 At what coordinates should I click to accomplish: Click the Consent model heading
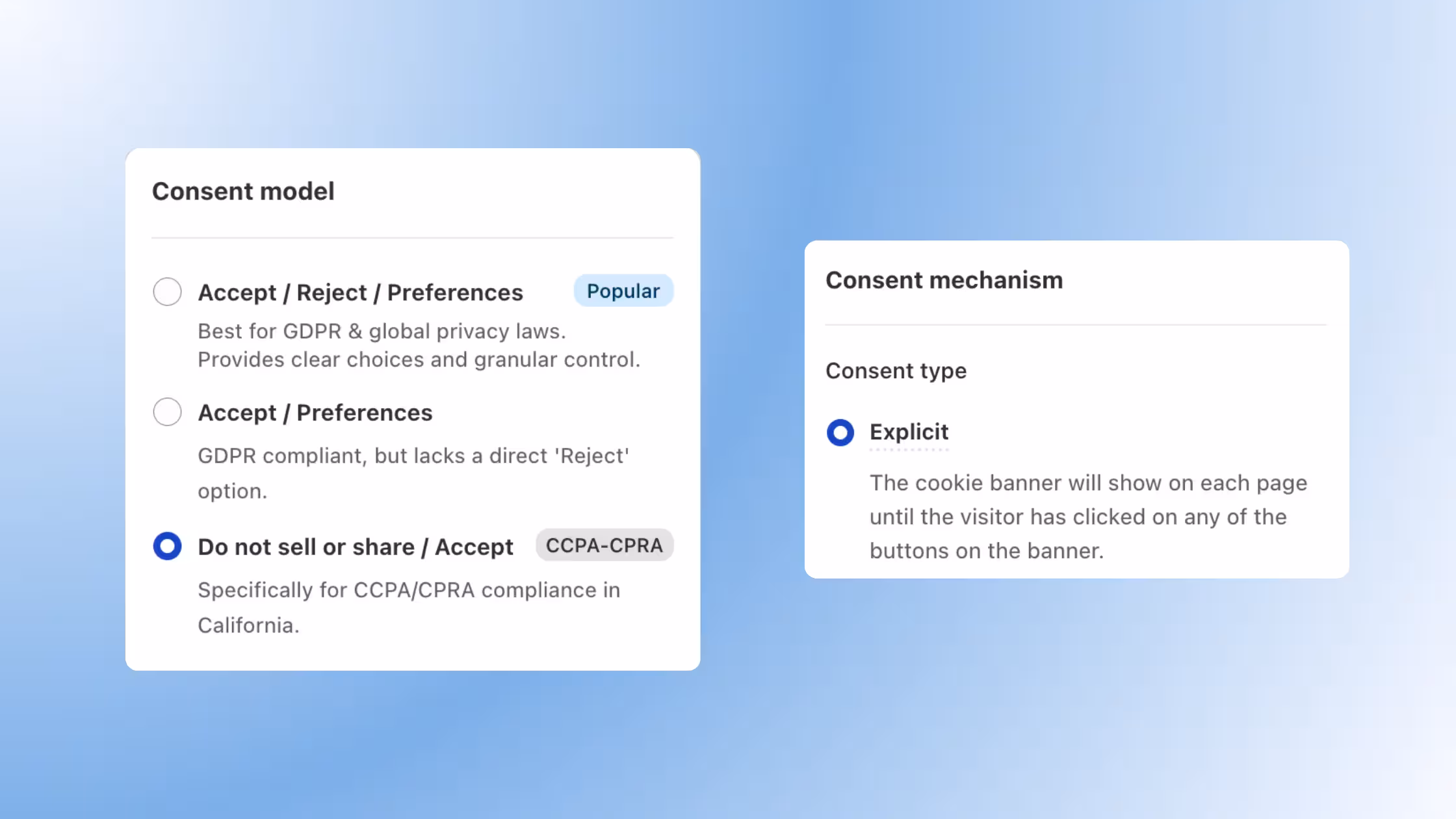click(242, 191)
